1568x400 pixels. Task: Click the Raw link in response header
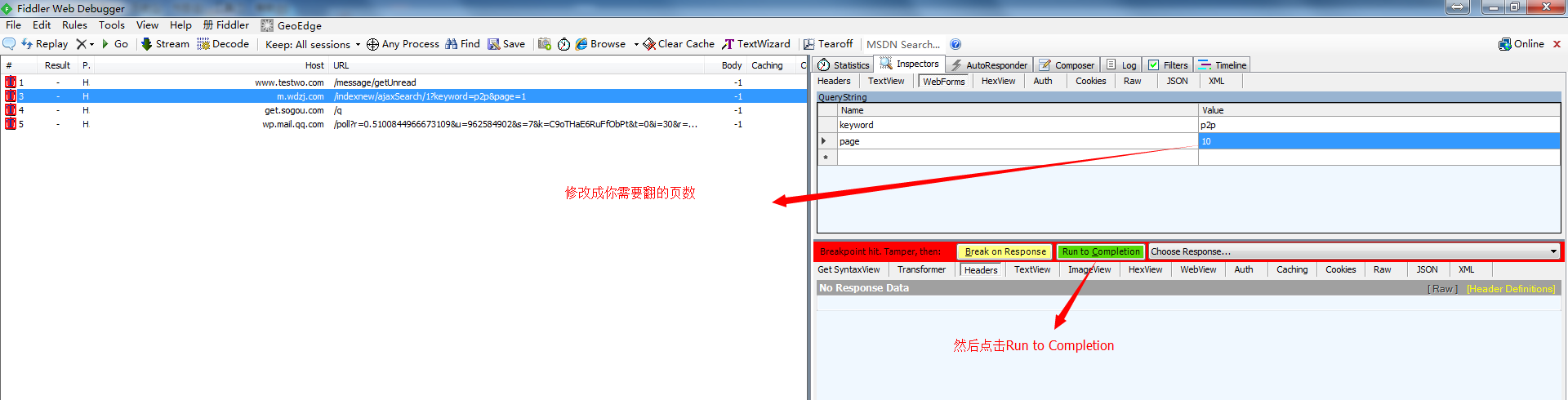(1442, 289)
